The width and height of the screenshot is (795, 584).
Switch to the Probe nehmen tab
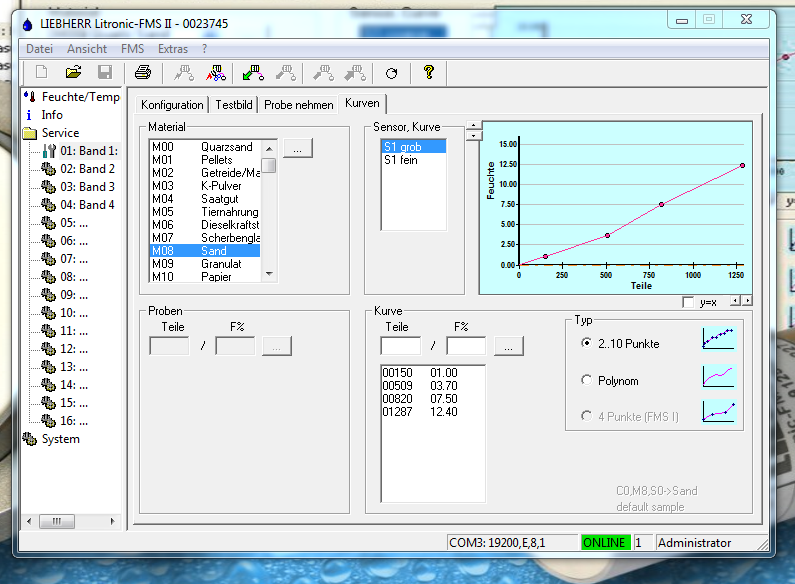(x=299, y=105)
